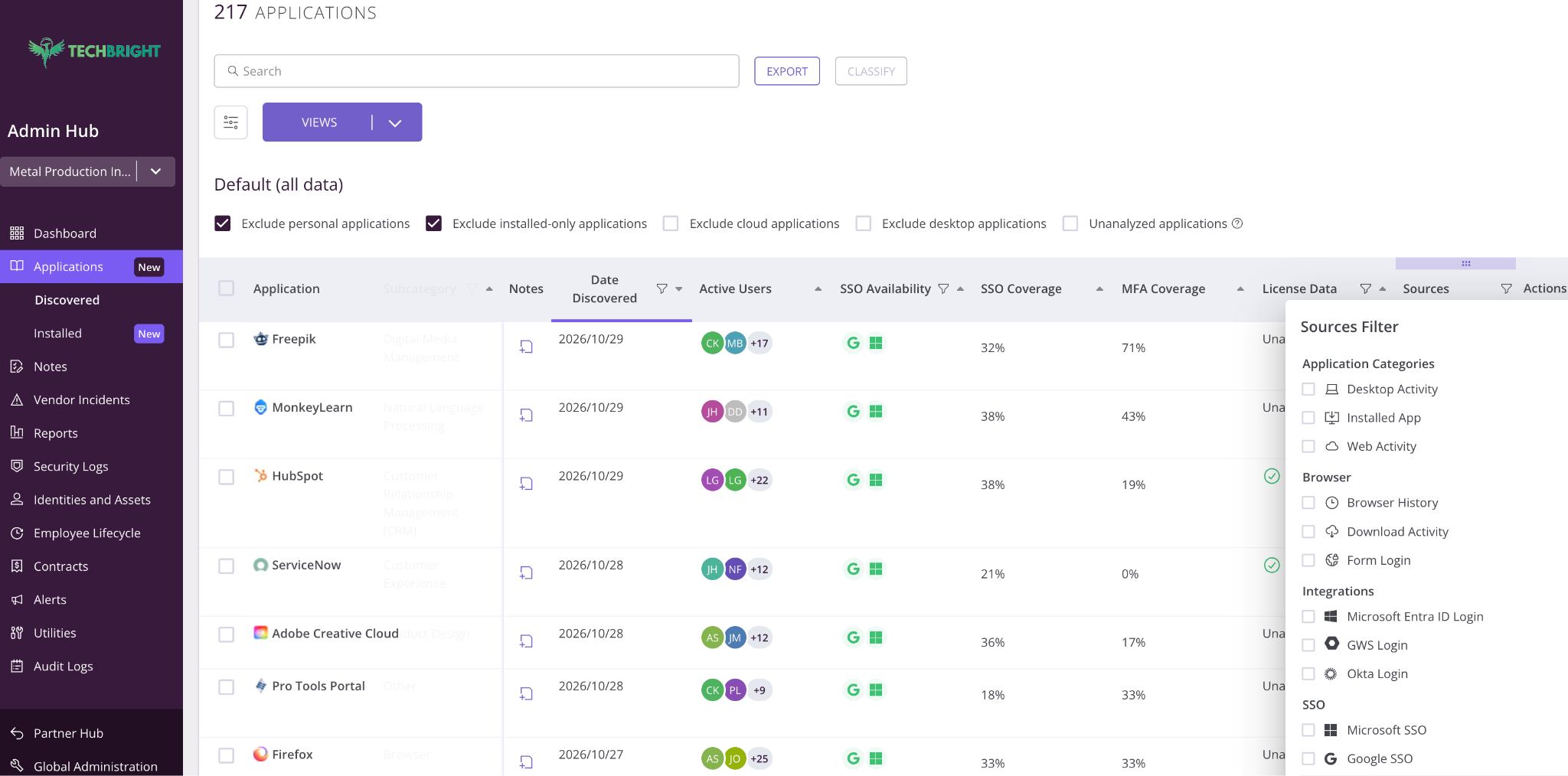Uncheck Exclude personal applications
Viewport: 1568px width, 776px height.
223,223
